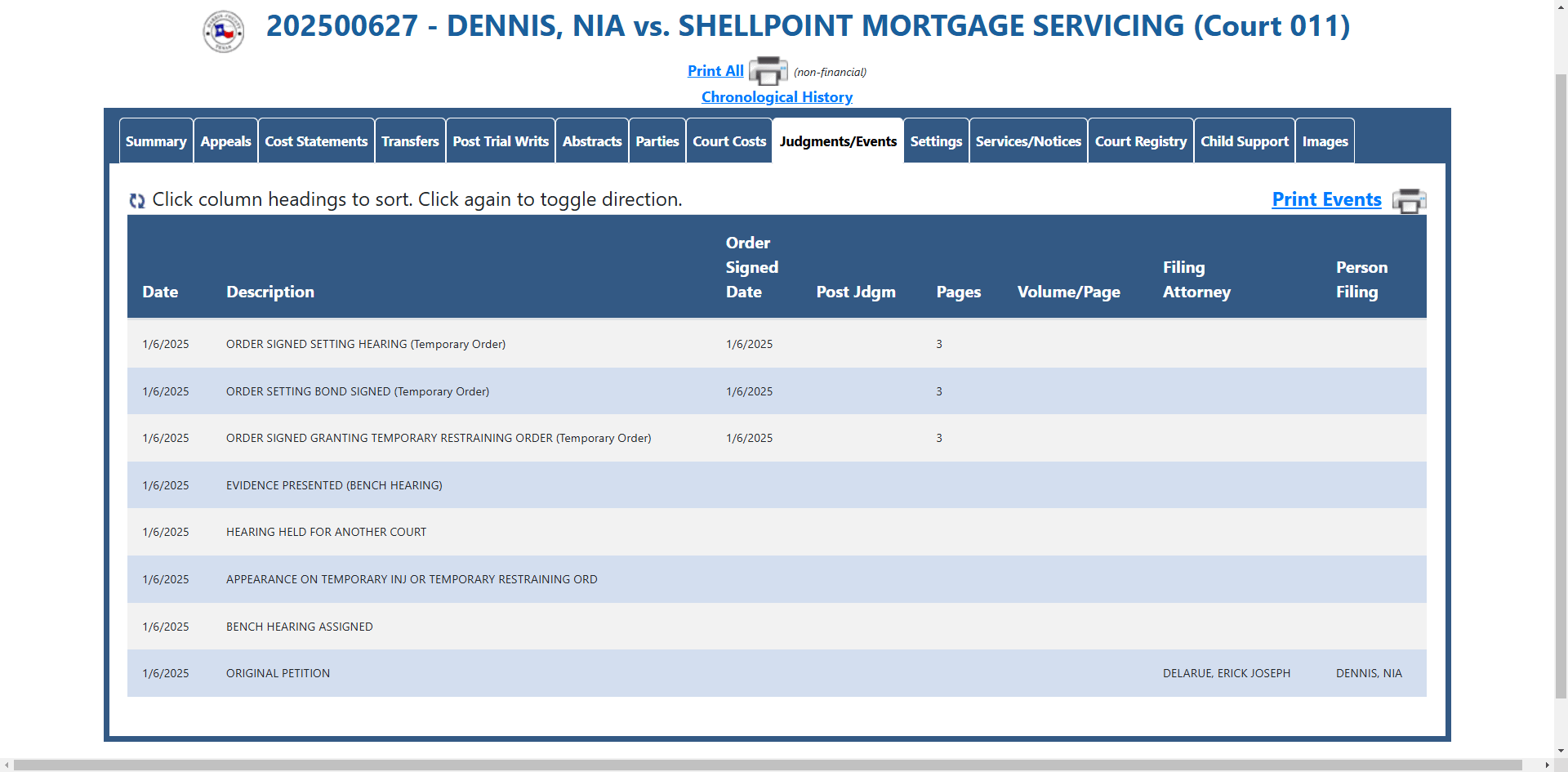Click 'BENCH HEARING ASSIGNED' description

(299, 627)
